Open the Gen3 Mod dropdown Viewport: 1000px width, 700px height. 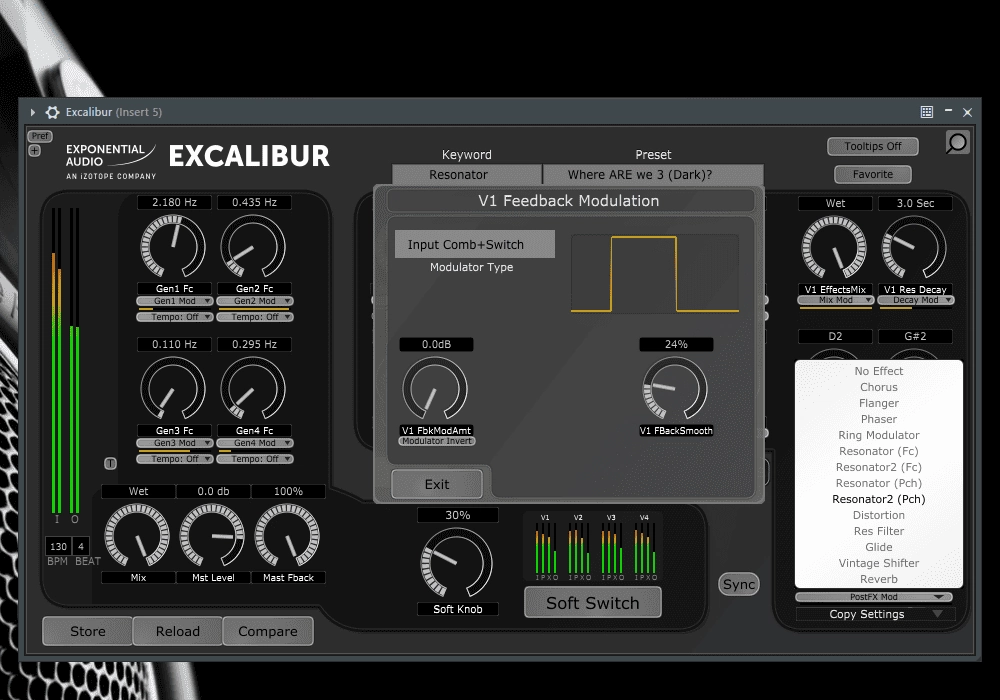point(174,443)
